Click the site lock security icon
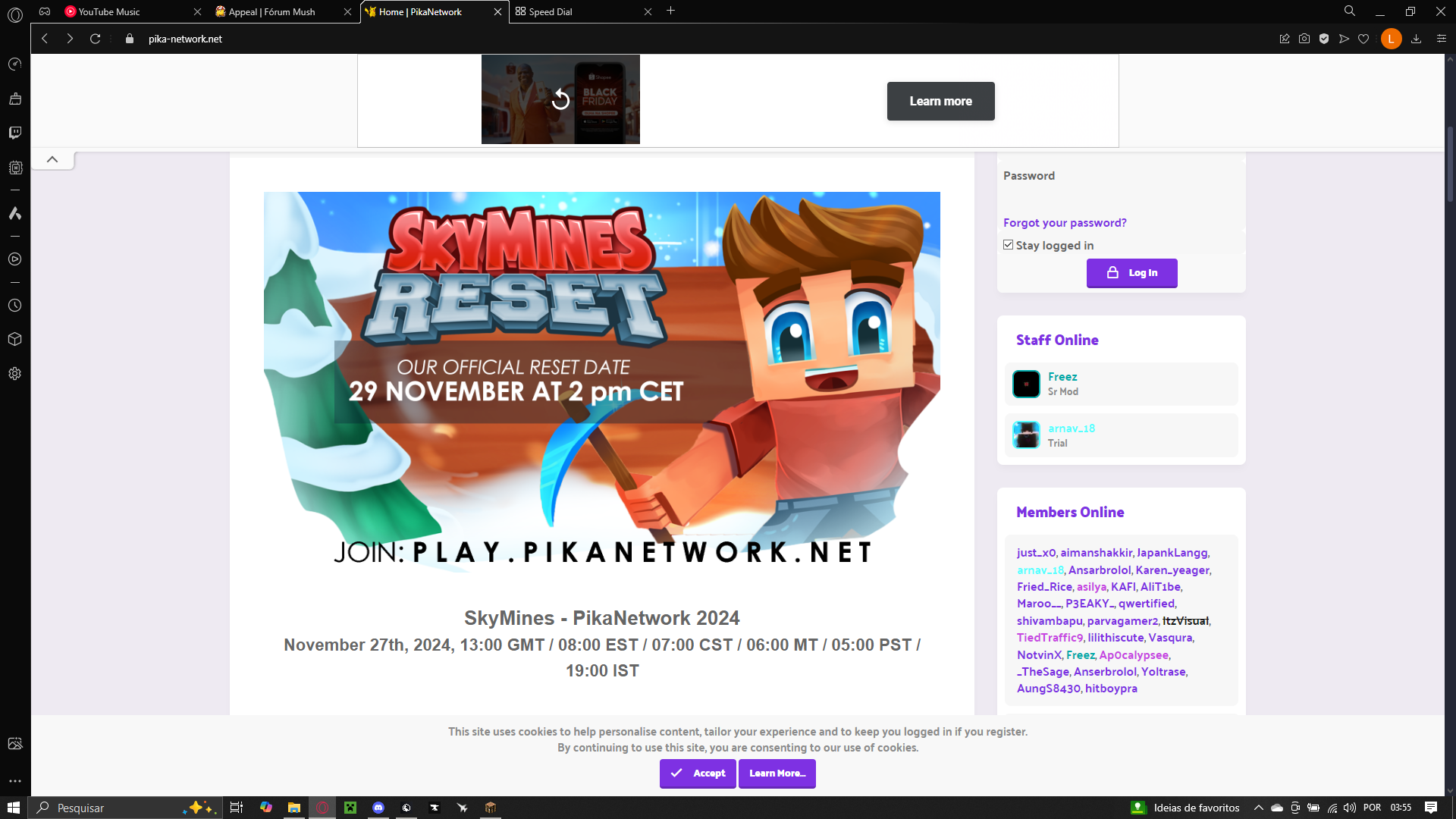The image size is (1456, 819). click(130, 39)
